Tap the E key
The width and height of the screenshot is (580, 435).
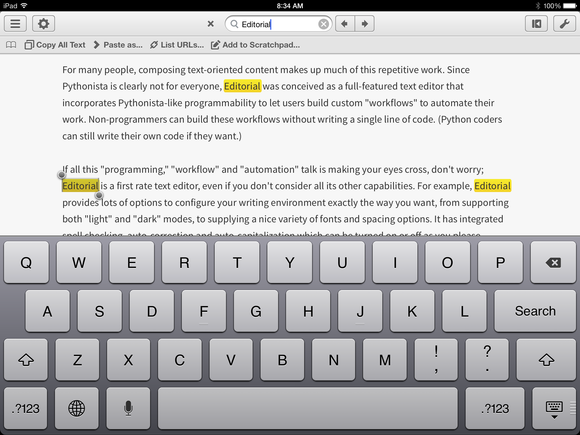[x=132, y=263]
